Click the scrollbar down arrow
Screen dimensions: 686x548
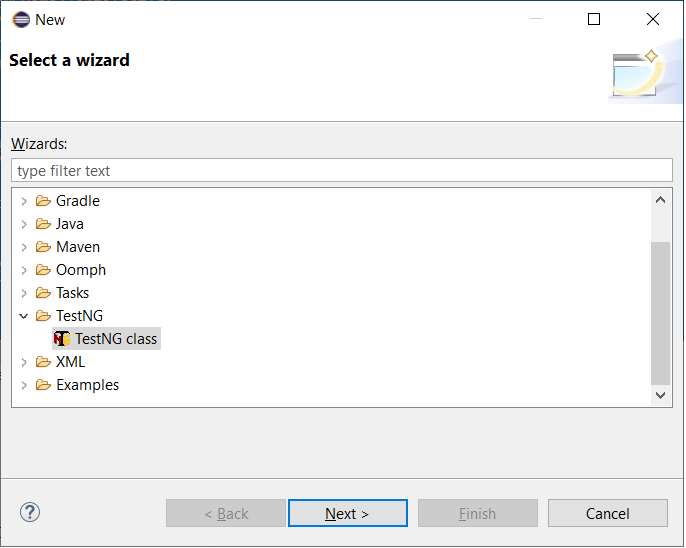tap(661, 395)
